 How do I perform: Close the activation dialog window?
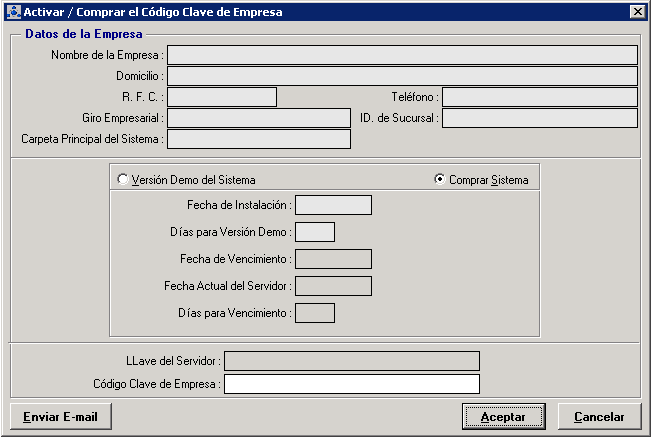pos(637,12)
